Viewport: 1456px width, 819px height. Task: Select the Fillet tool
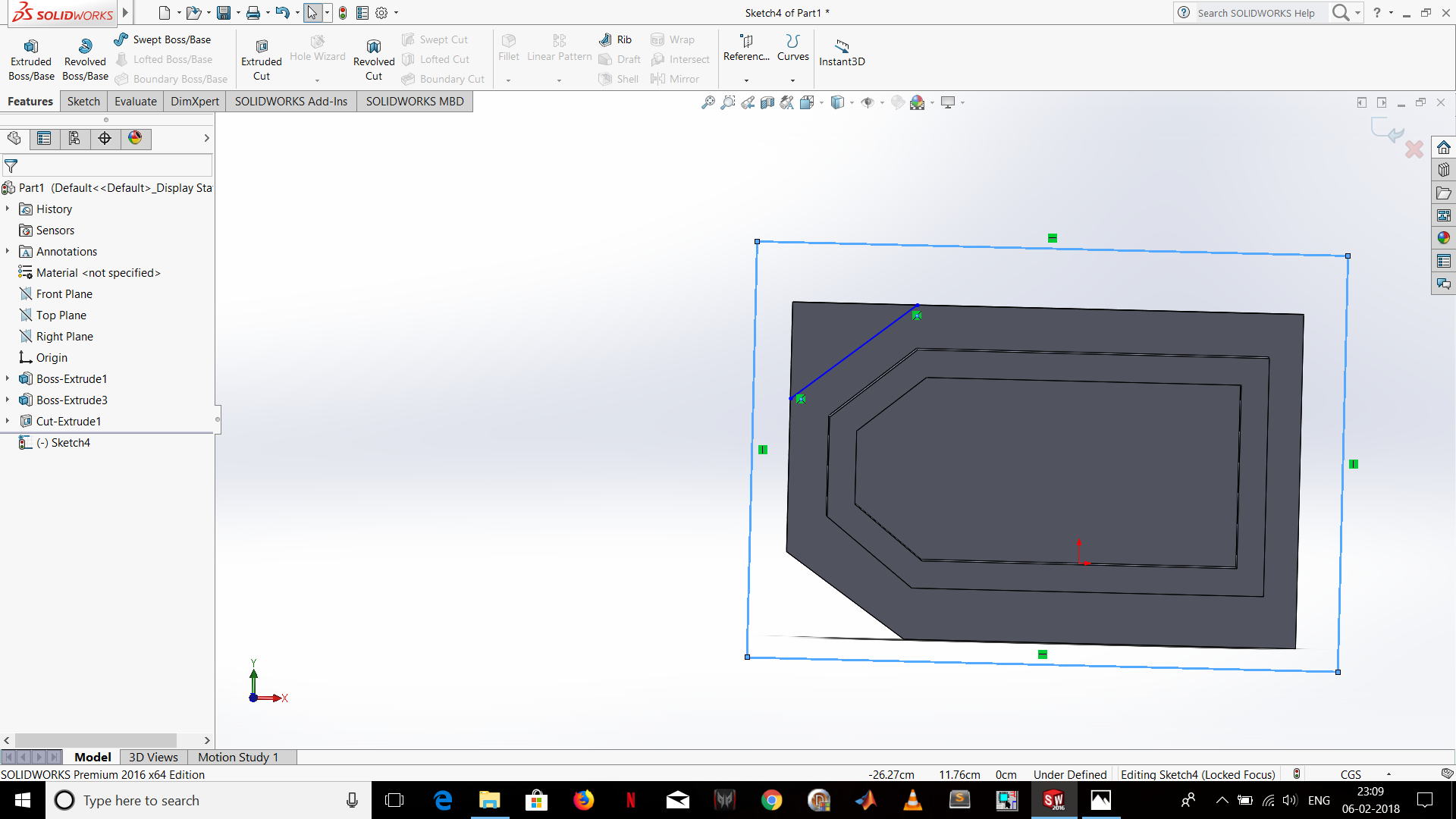point(509,48)
